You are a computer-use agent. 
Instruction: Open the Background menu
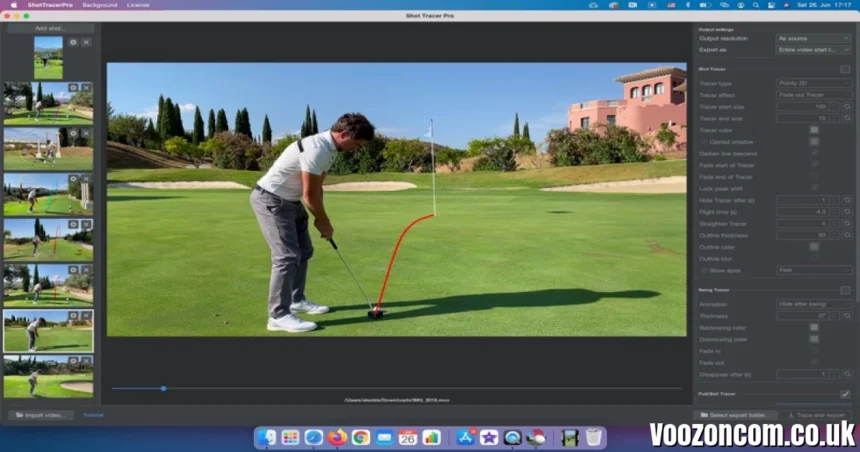pos(99,5)
